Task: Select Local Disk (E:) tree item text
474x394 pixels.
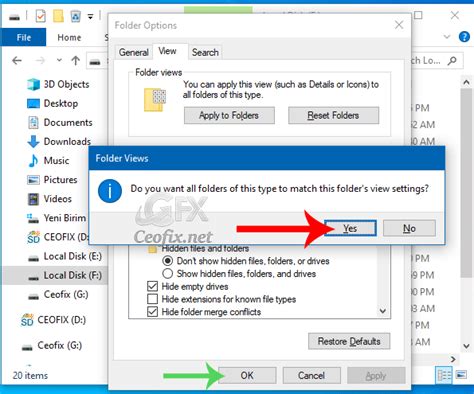Action: [x=73, y=256]
